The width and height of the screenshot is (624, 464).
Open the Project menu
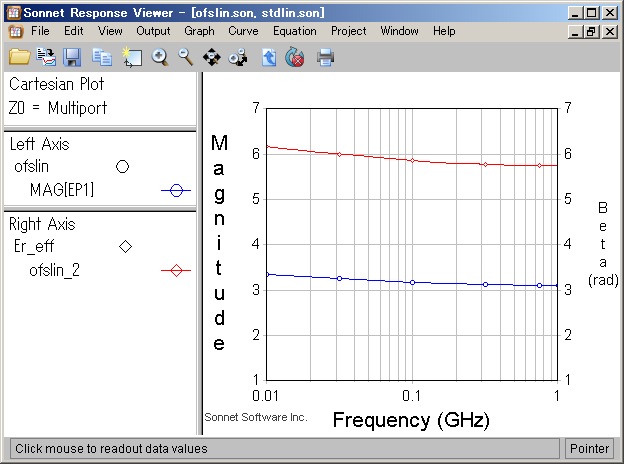[349, 31]
